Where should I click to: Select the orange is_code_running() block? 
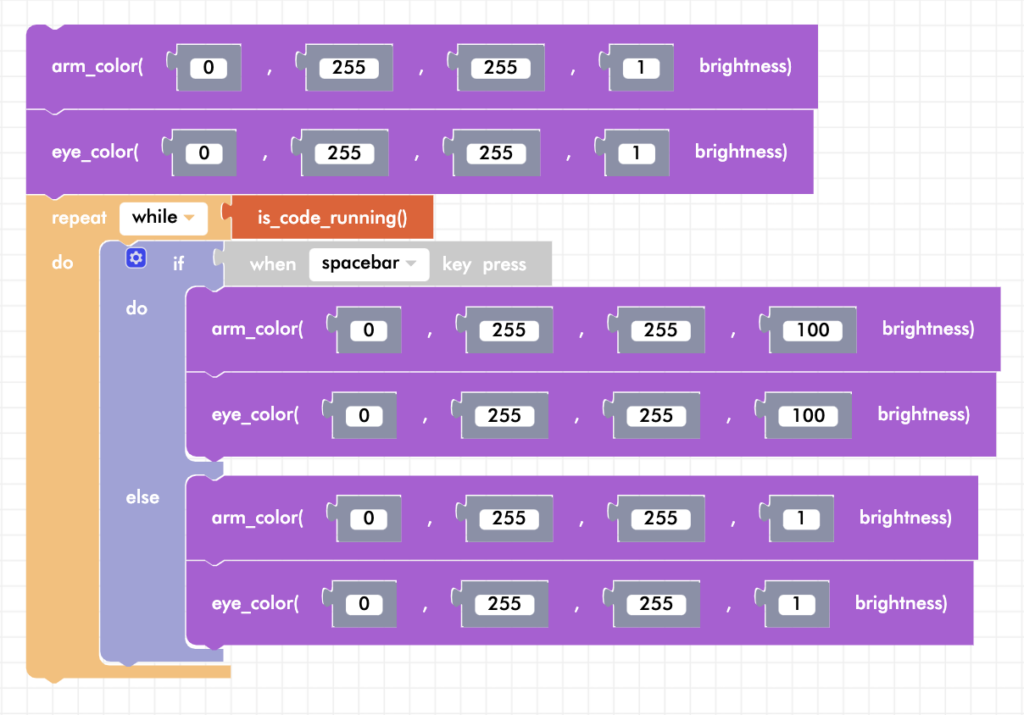(x=332, y=217)
